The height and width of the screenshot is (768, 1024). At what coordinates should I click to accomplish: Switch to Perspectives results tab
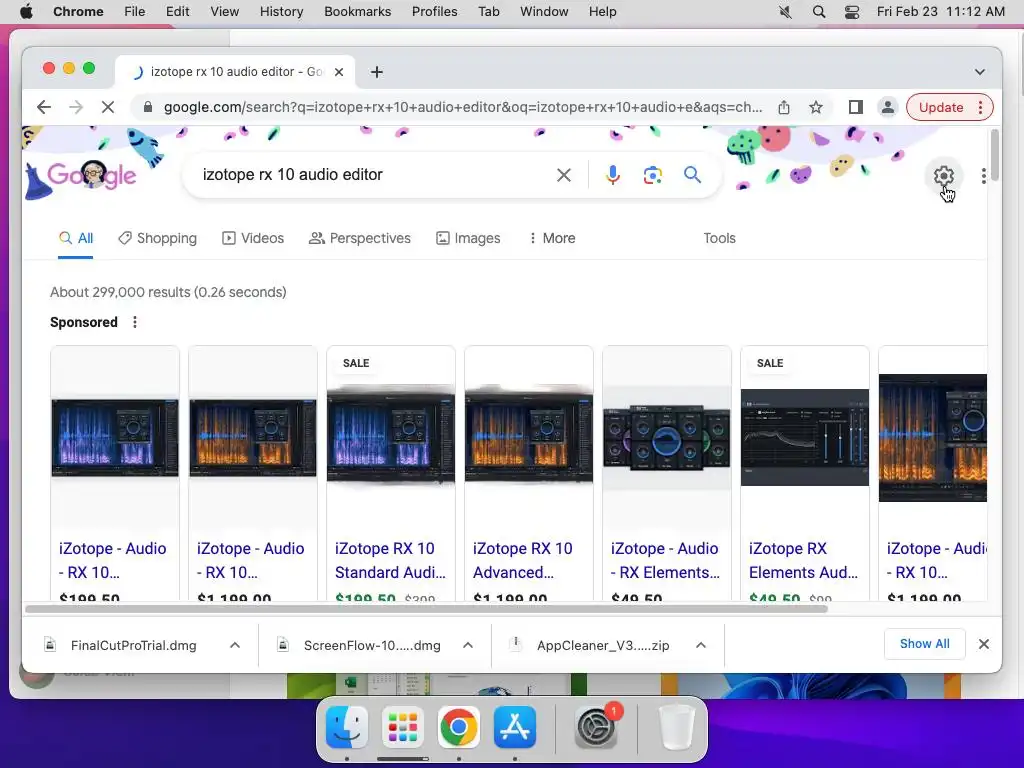pos(360,238)
